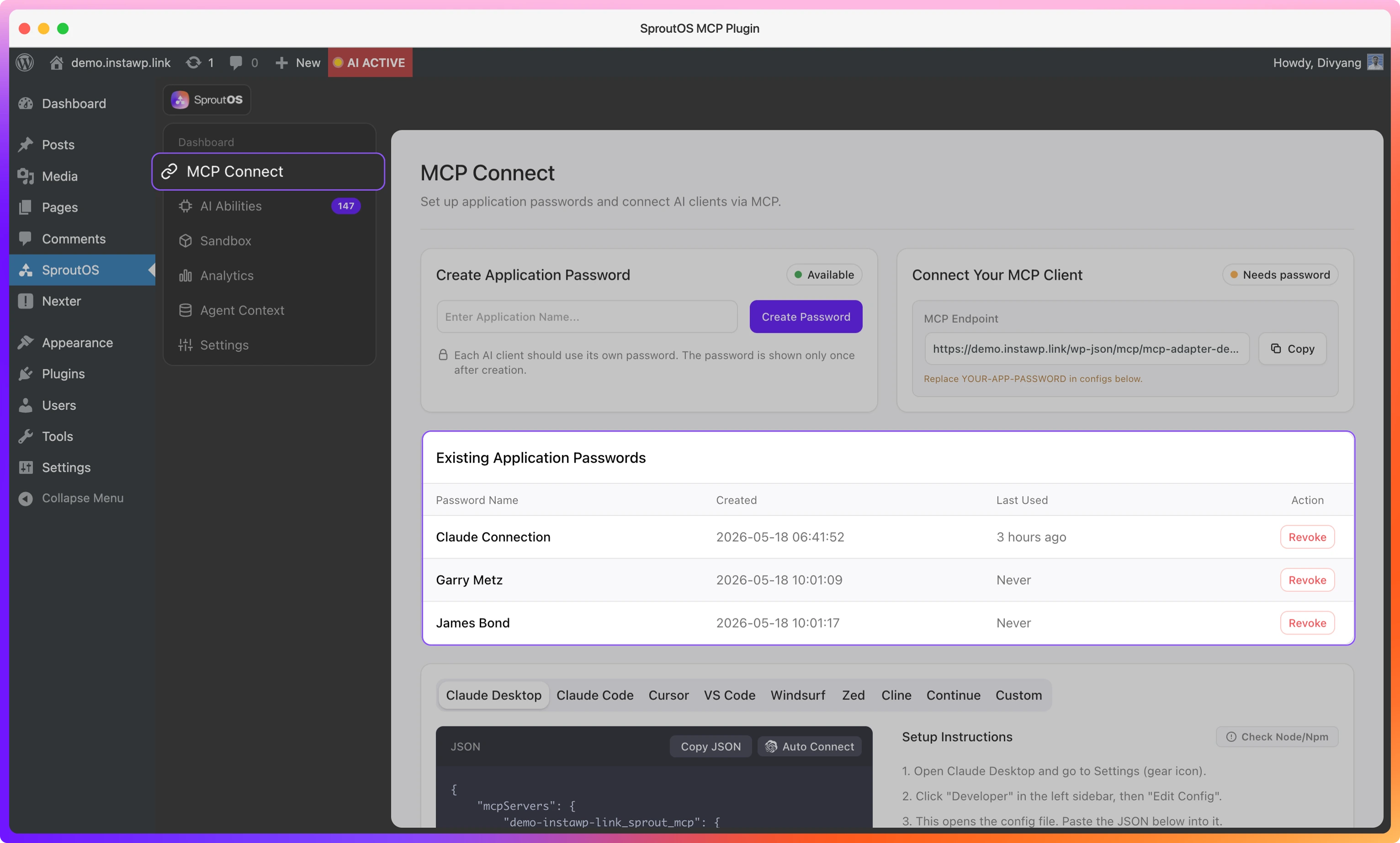Open Comments in the sidebar
1400x843 pixels.
(73, 238)
